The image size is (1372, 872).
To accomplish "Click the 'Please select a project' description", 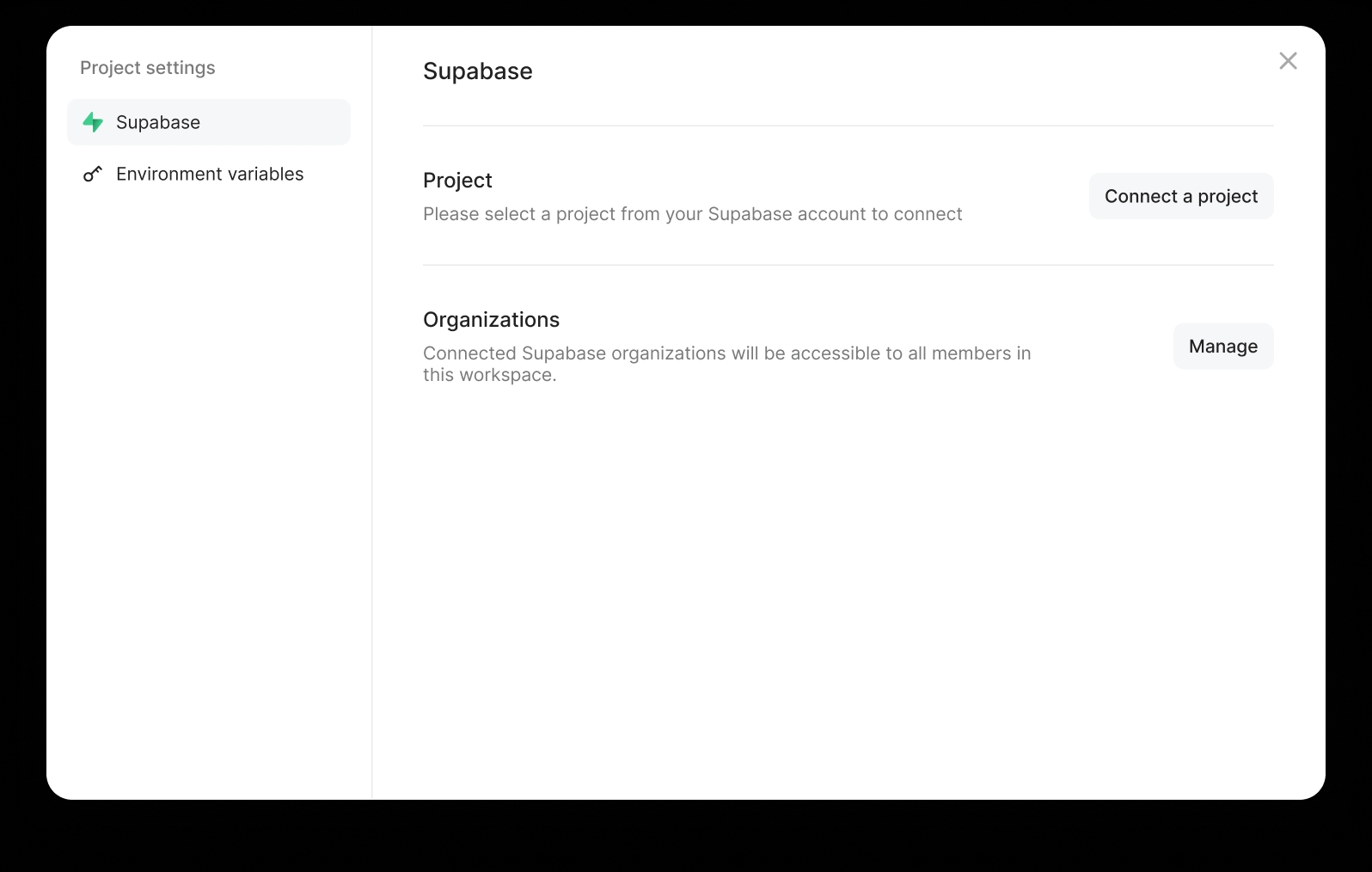I will click(x=692, y=214).
